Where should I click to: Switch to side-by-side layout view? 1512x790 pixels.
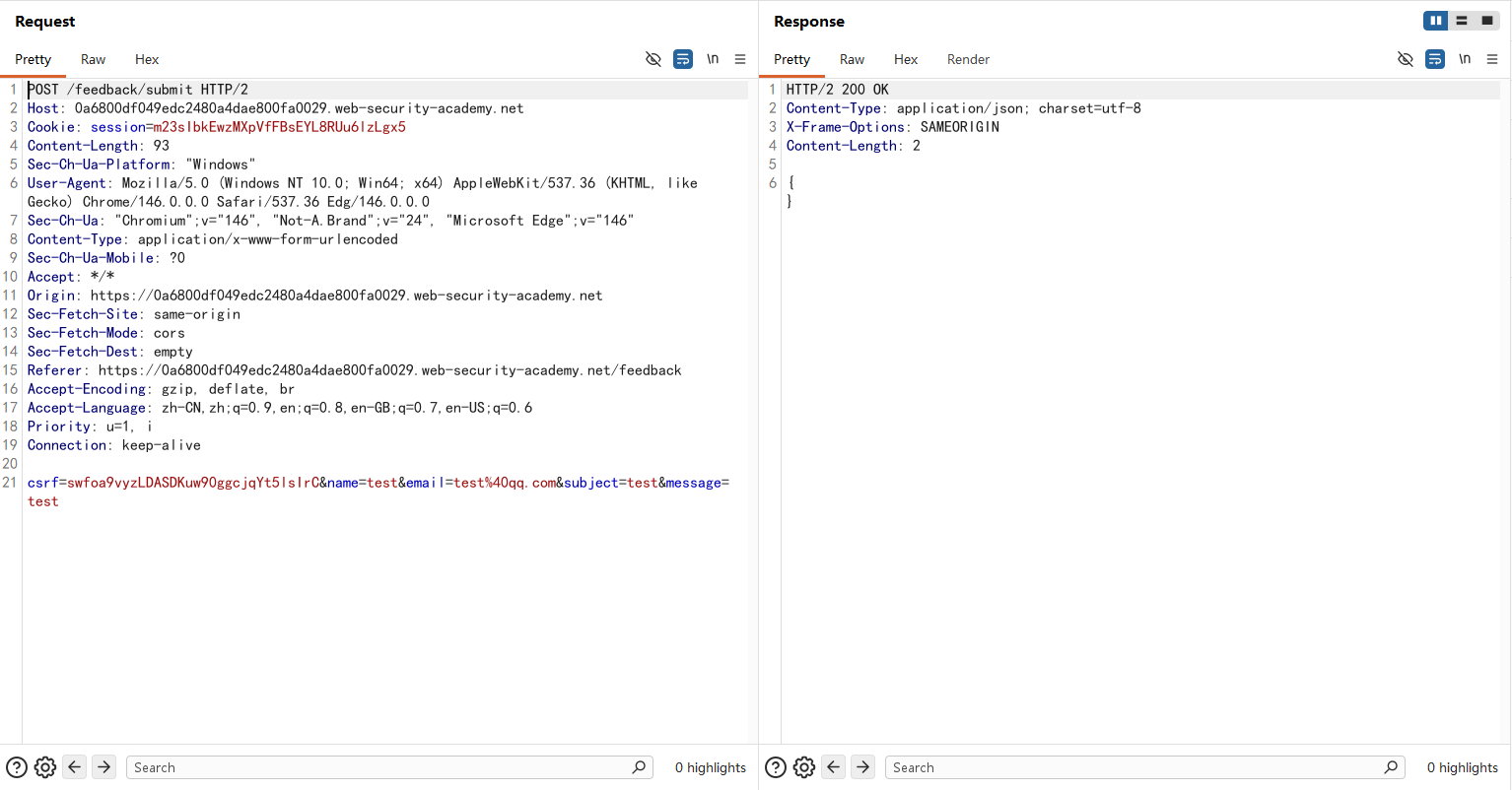click(x=1436, y=21)
